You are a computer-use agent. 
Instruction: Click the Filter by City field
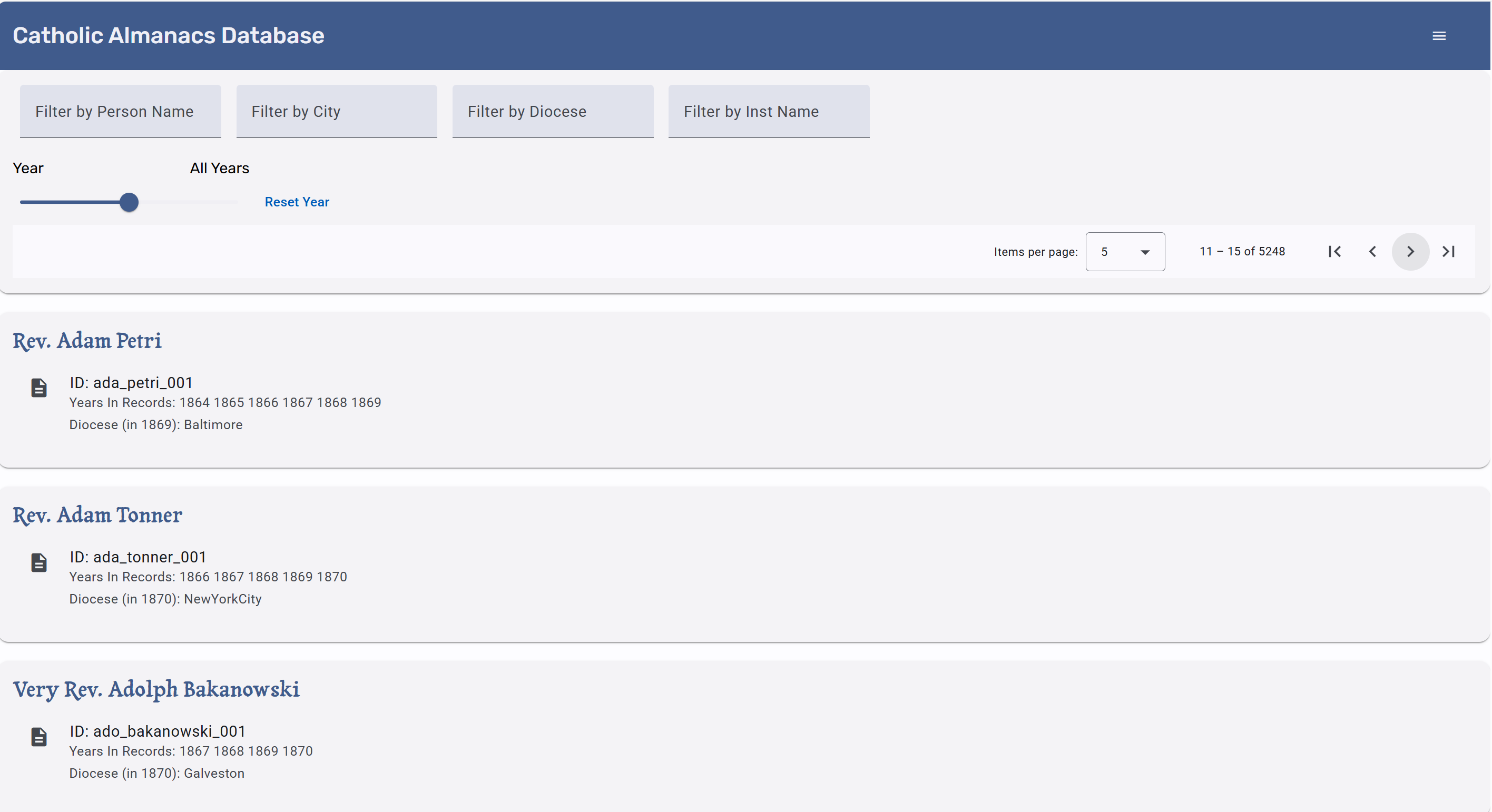(337, 111)
